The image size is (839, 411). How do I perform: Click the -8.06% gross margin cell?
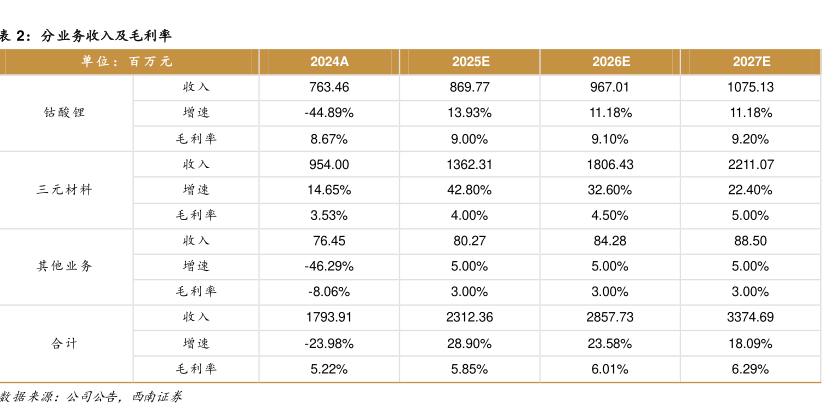click(329, 292)
